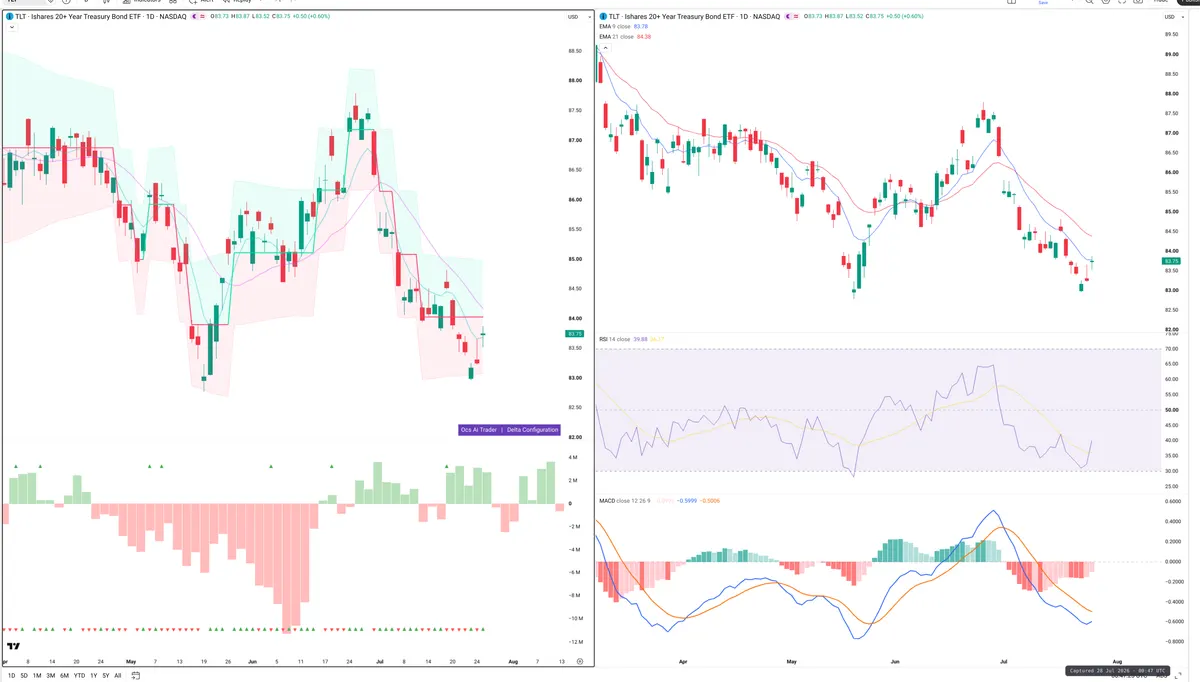Screen dimensions: 1200x682
Task: Open the go-to-date calendar icon near All
Action: pos(136,676)
